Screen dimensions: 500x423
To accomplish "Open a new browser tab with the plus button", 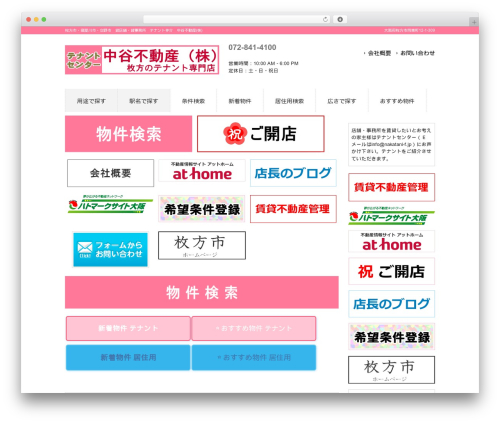I will (474, 22).
